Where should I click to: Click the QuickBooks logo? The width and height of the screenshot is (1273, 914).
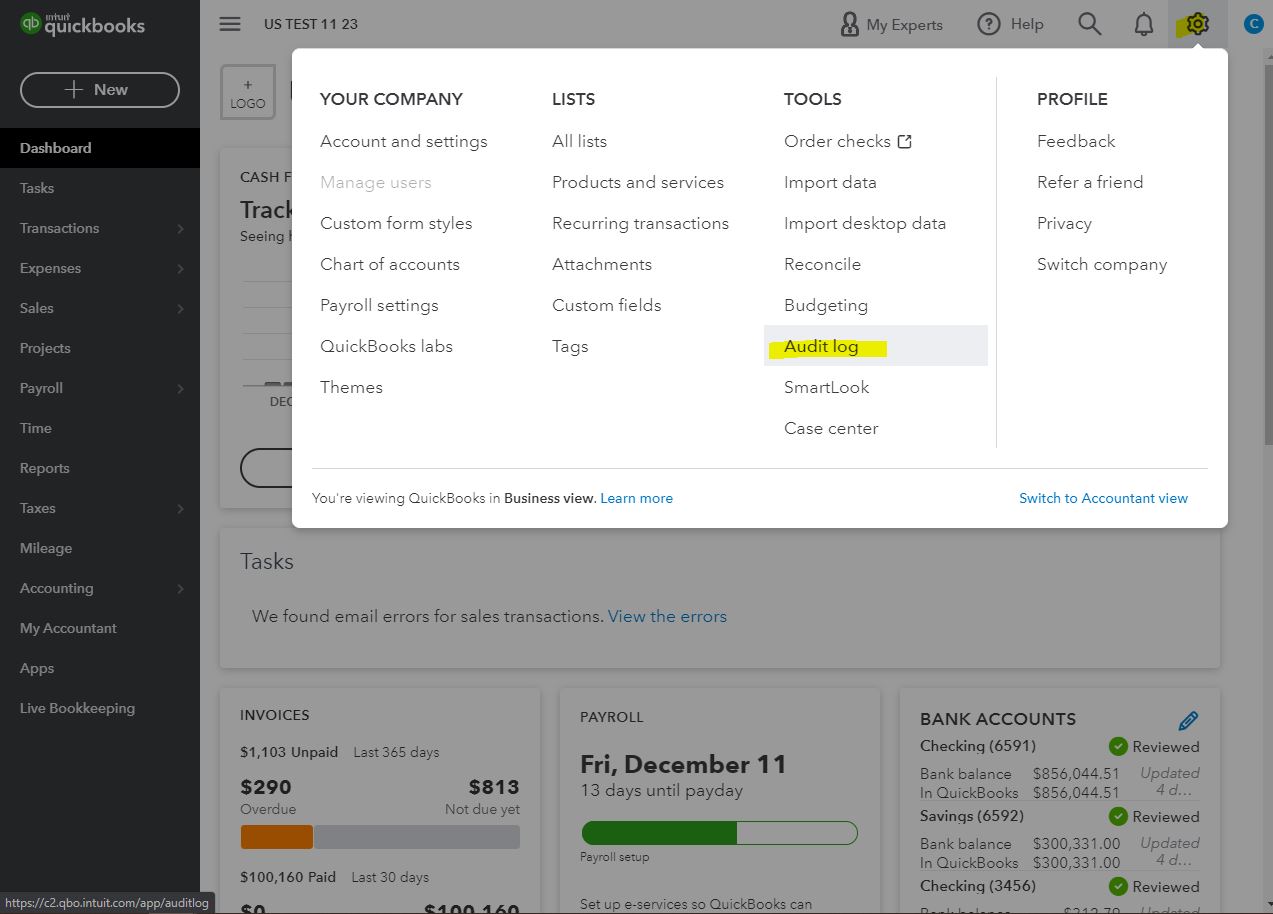pyautogui.click(x=82, y=24)
